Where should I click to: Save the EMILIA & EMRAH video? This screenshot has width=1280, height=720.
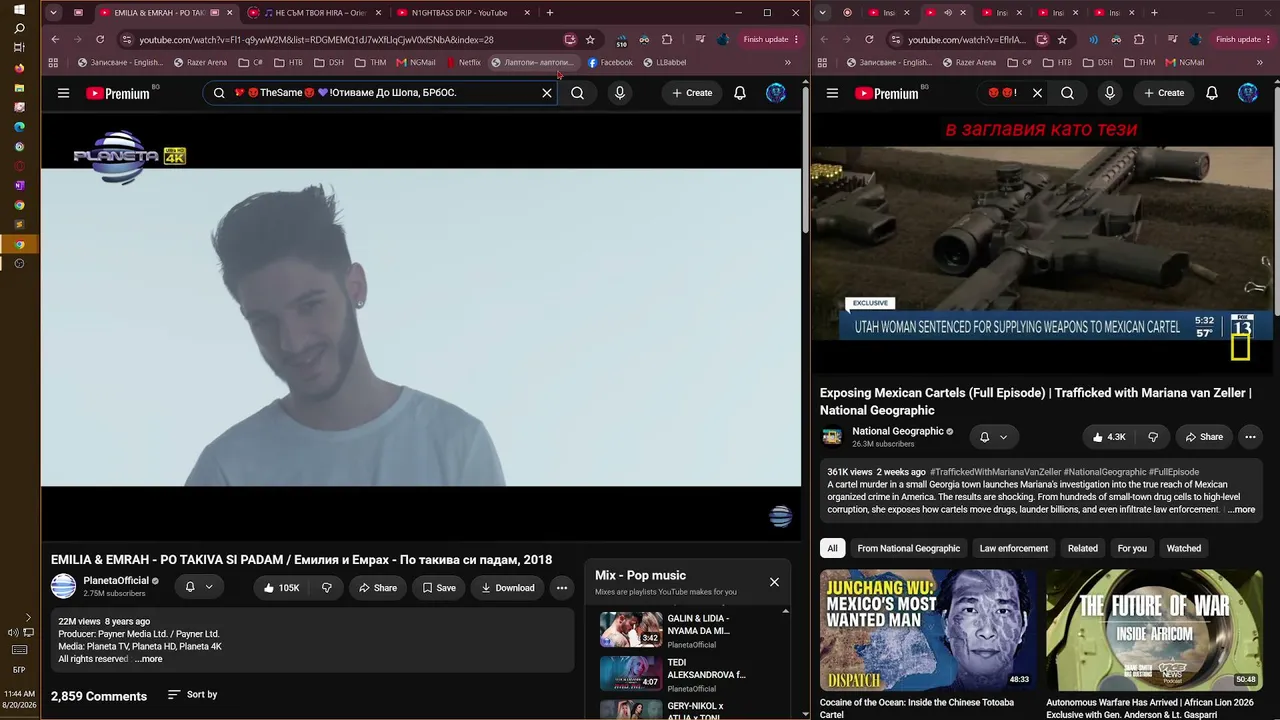[x=438, y=588]
